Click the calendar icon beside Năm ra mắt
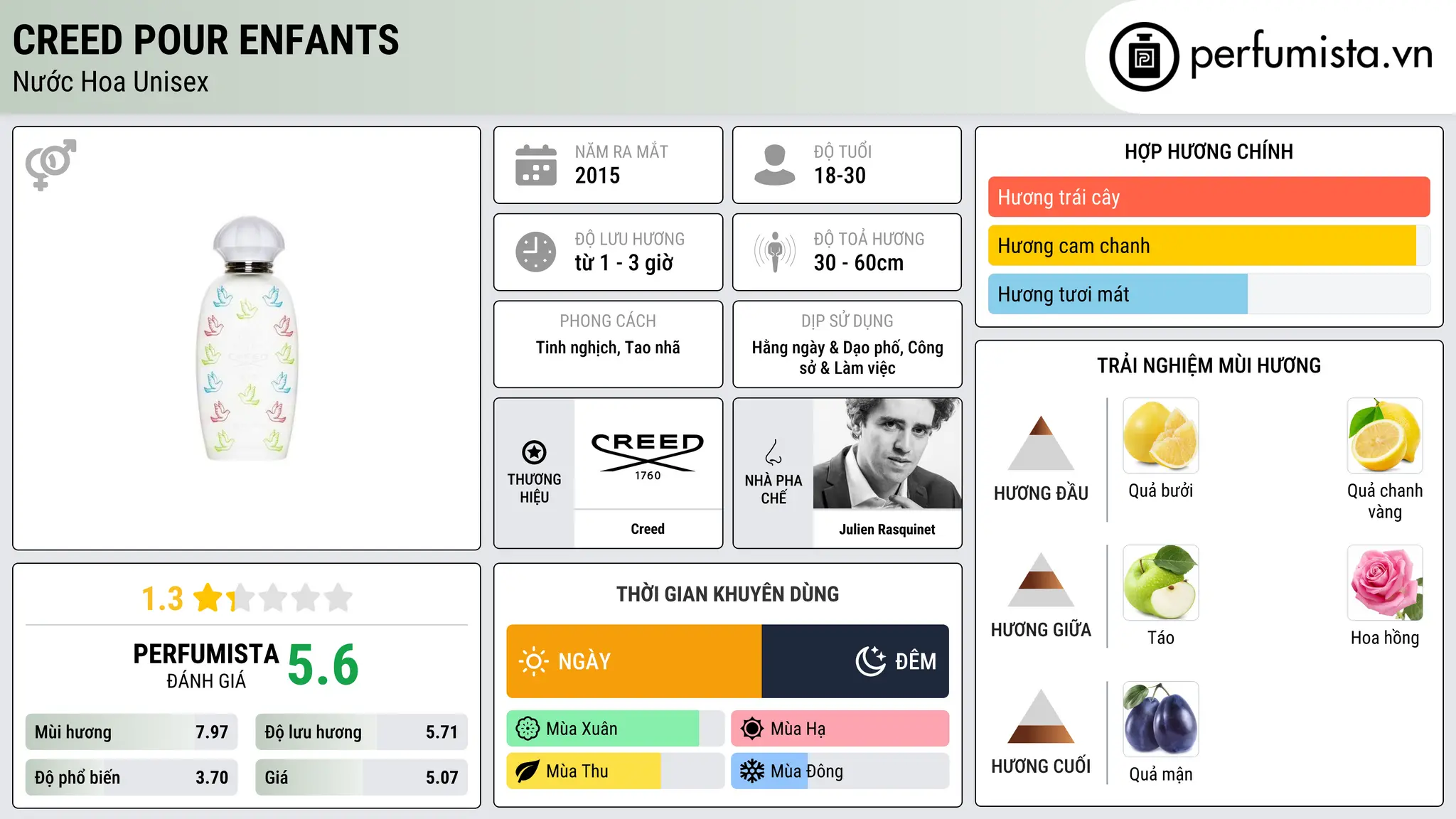1456x819 pixels. coord(536,165)
